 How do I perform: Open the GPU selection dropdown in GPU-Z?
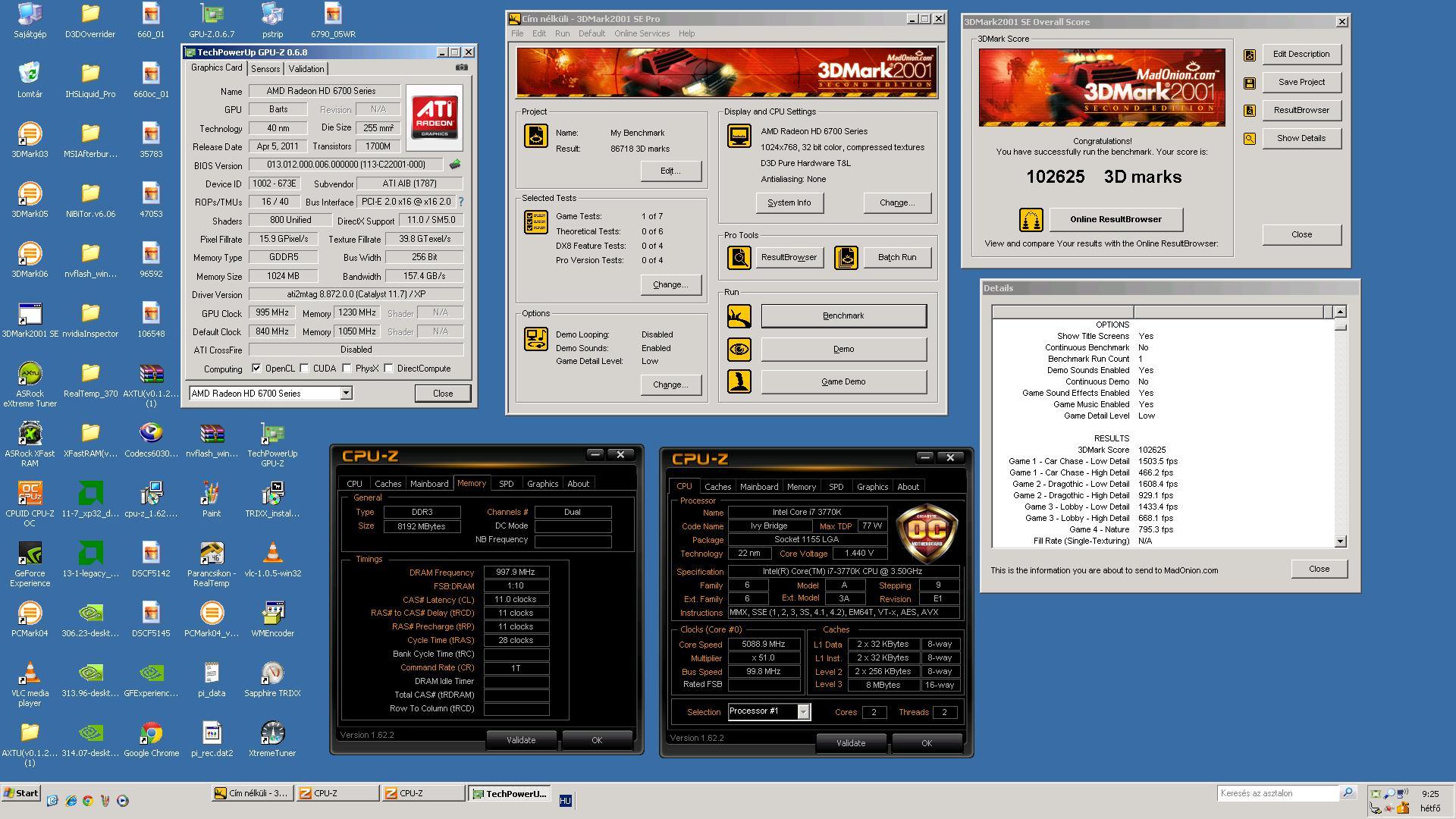click(x=346, y=393)
